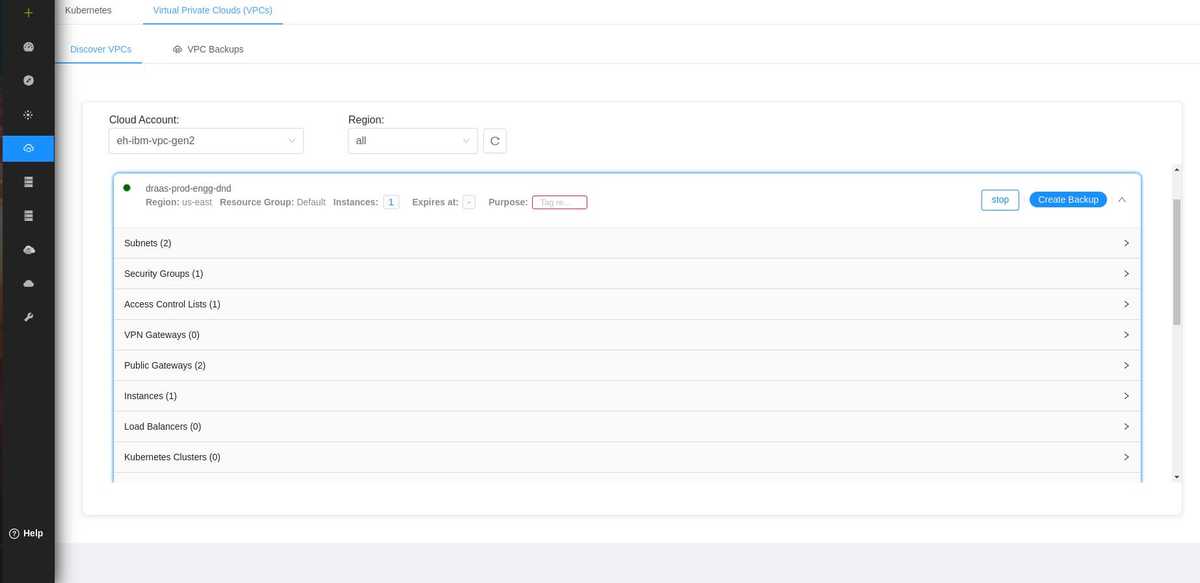Click the green status dot of draas-prod-engg-dnd
Viewport: 1200px width, 583px height.
[127, 187]
